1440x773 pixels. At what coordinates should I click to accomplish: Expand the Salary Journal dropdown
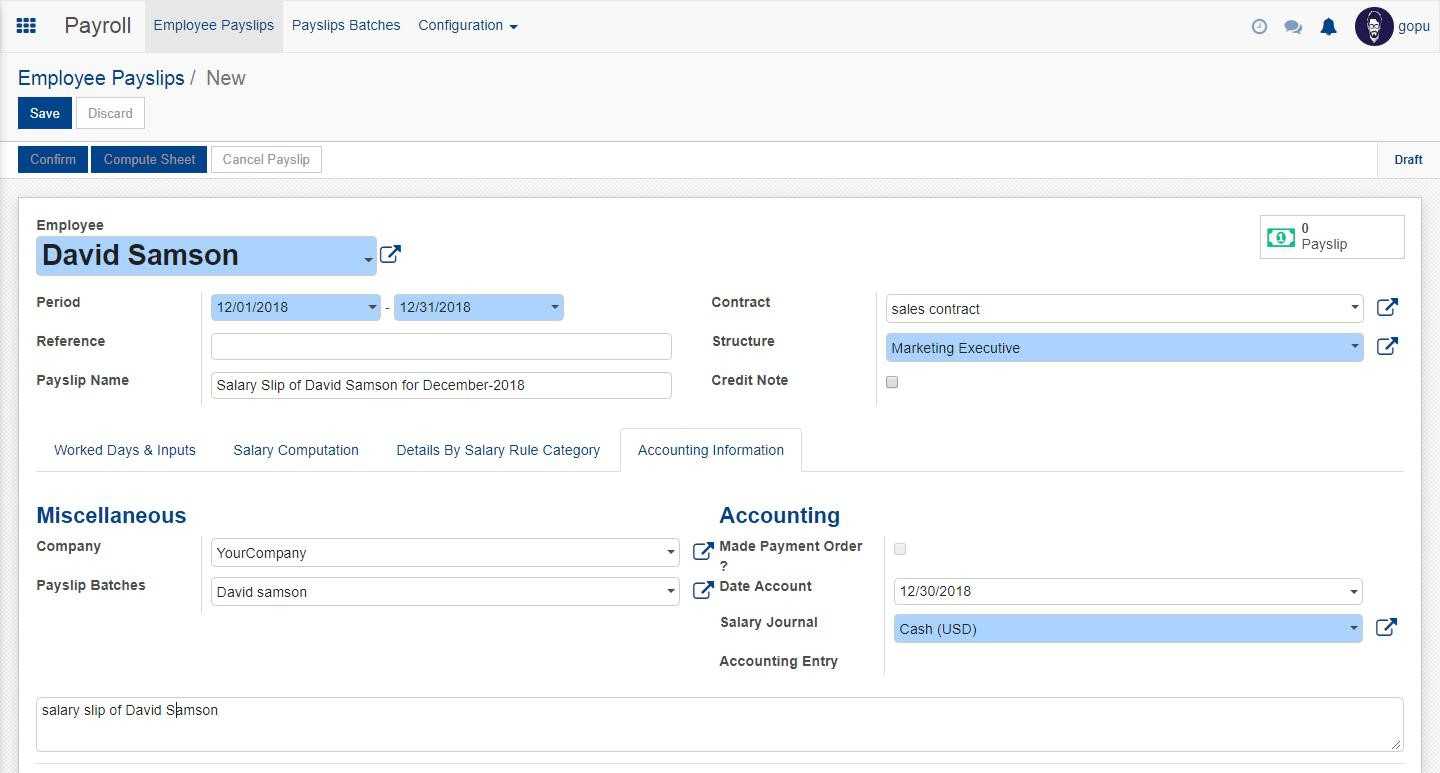(1353, 629)
